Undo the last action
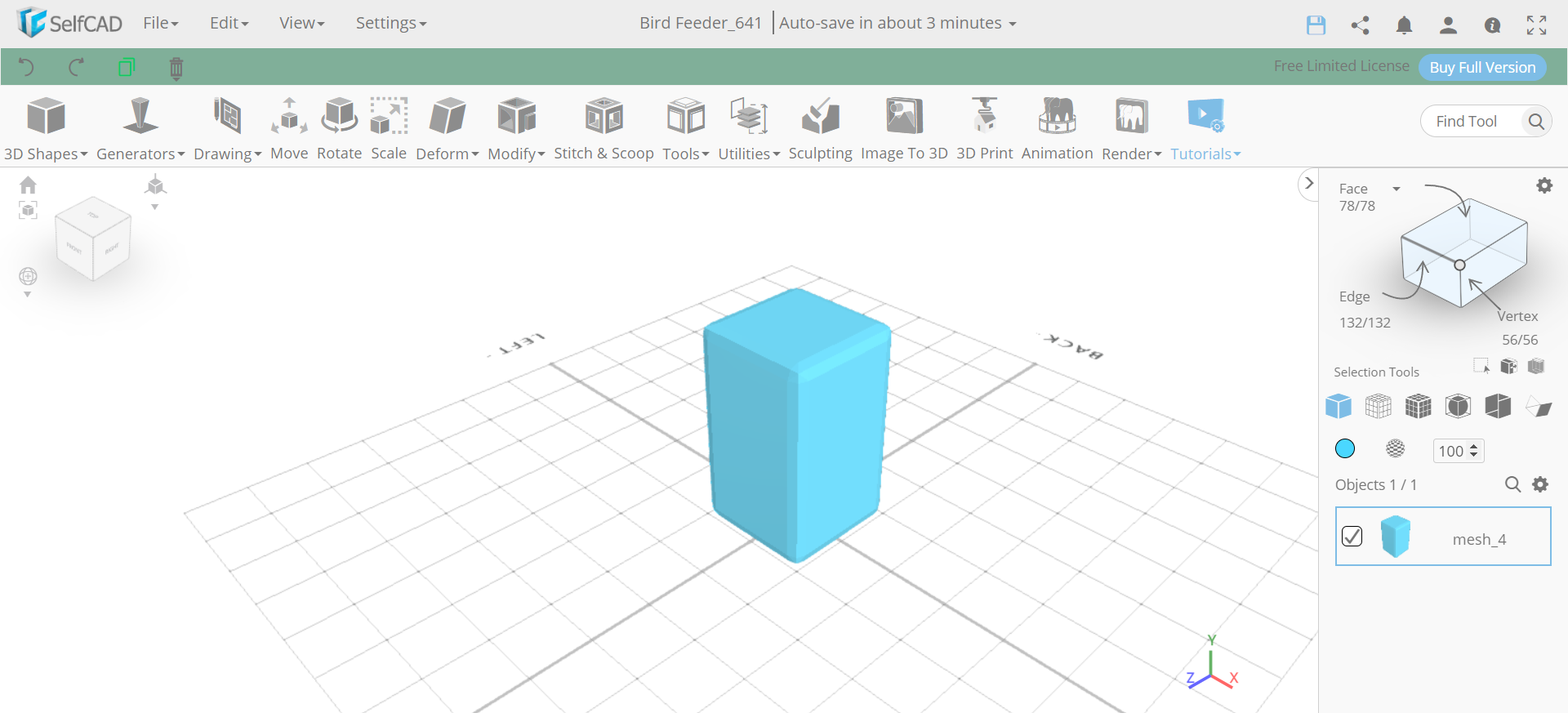This screenshot has width=1568, height=713. point(26,67)
